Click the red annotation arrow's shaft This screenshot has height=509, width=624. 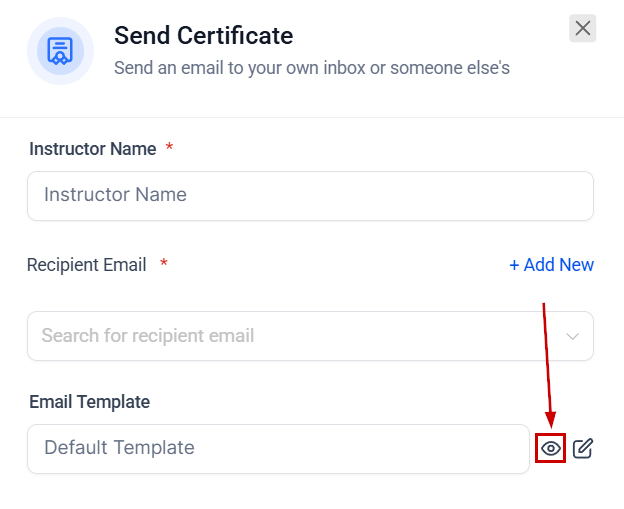tap(546, 360)
